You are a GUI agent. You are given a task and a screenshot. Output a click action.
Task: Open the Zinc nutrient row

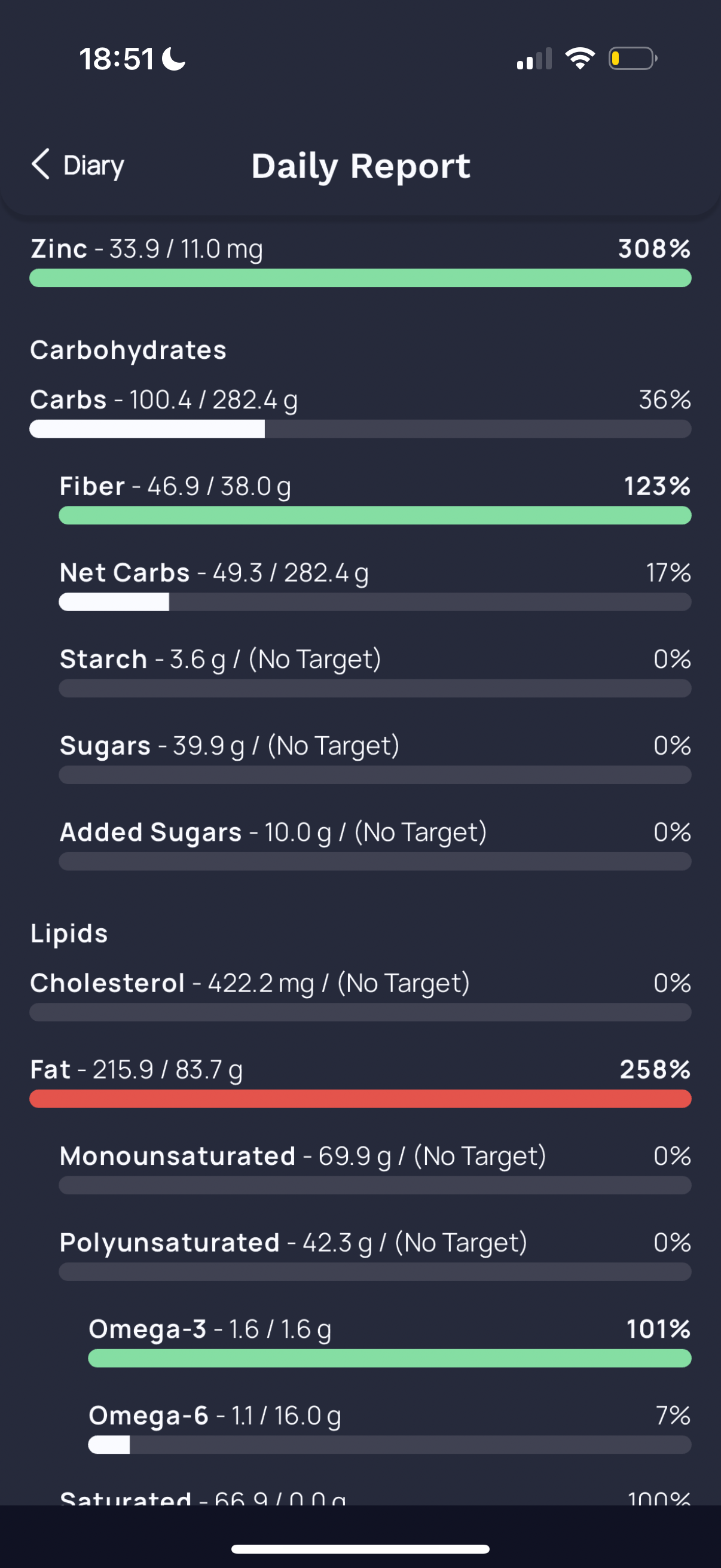[x=360, y=261]
